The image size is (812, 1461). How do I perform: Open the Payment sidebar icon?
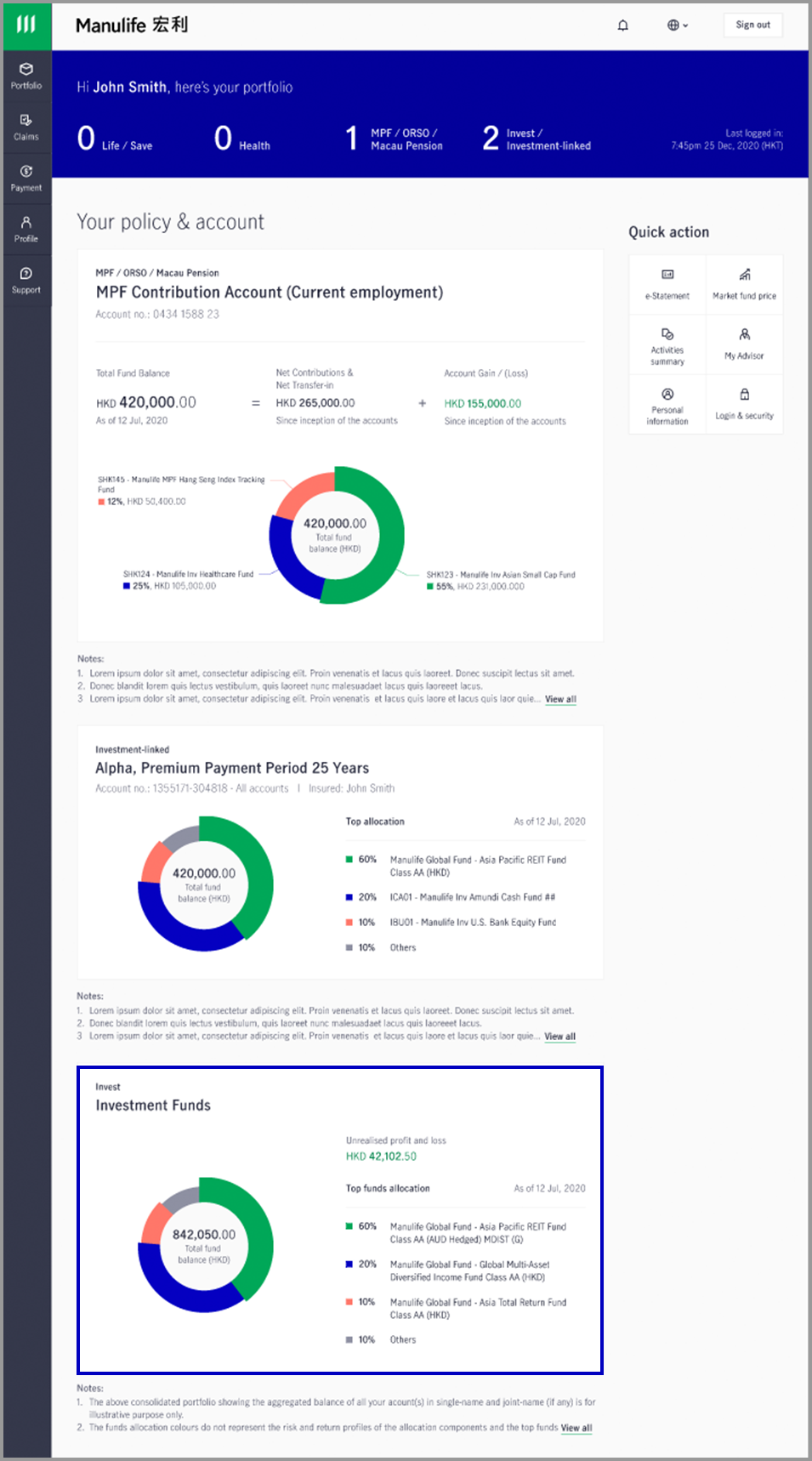pos(26,178)
